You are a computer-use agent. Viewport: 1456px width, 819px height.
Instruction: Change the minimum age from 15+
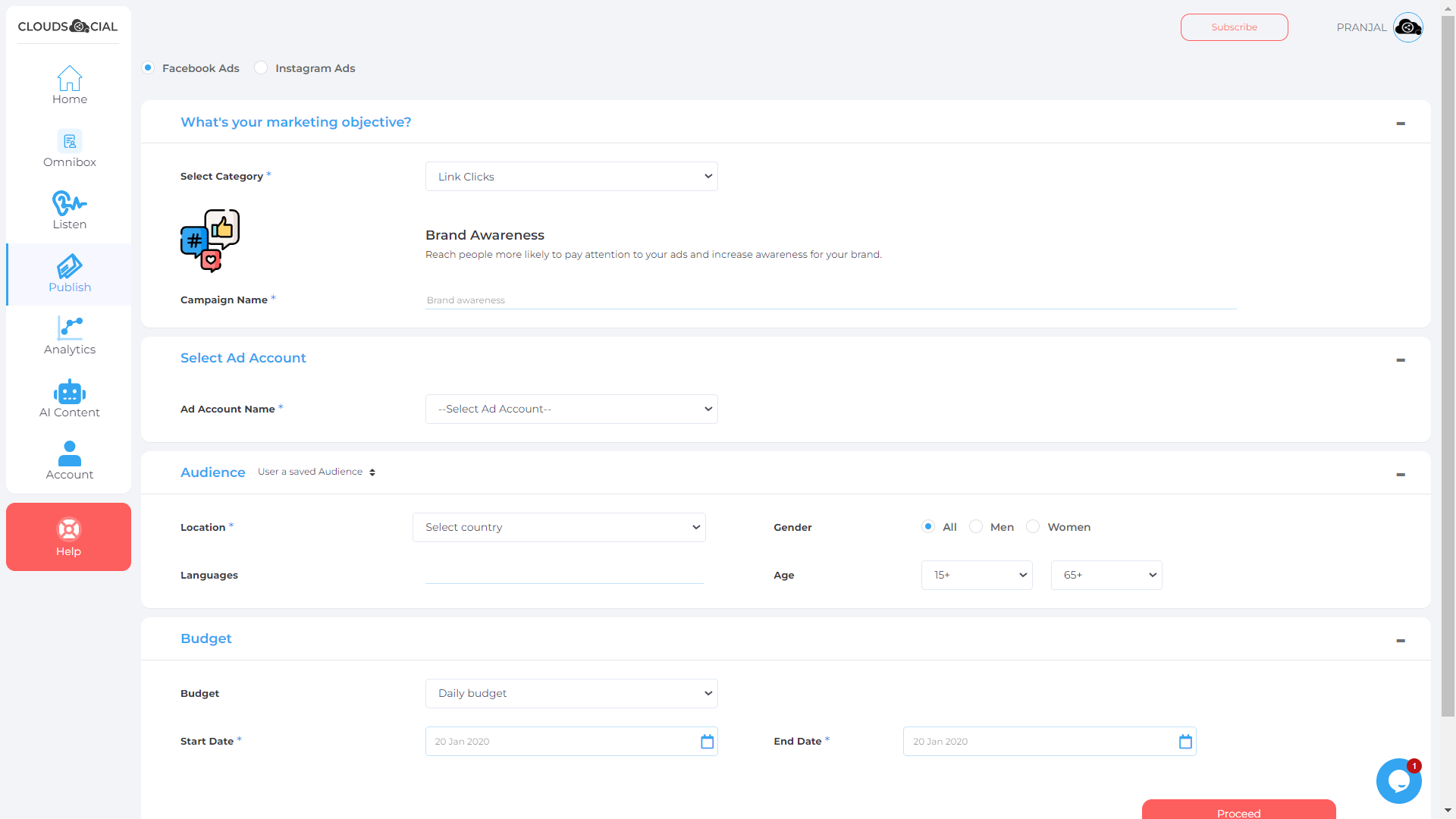977,575
